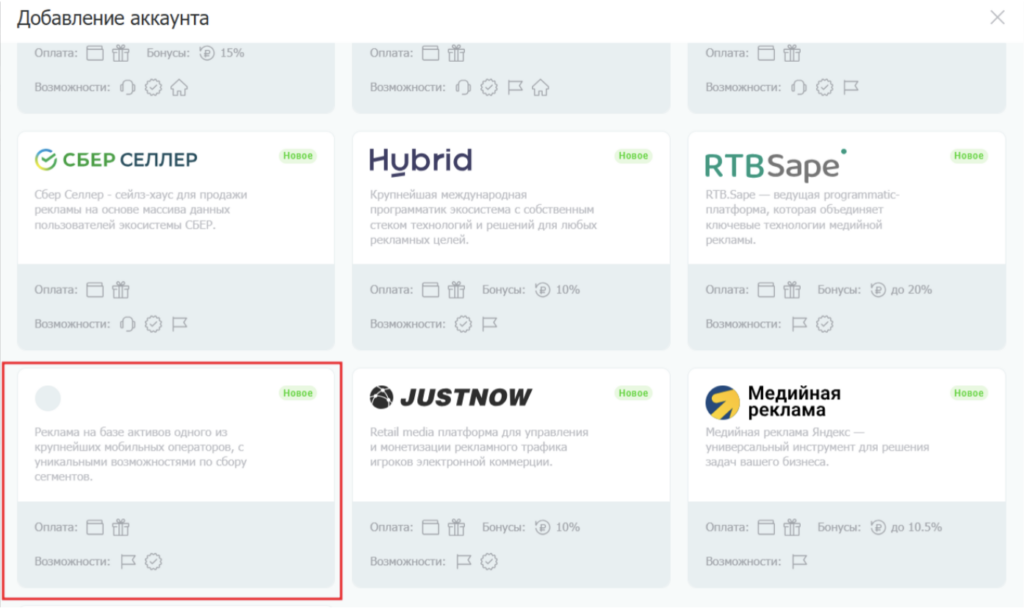
Task: Click the 'до 20%' bonus value
Action: click(912, 289)
